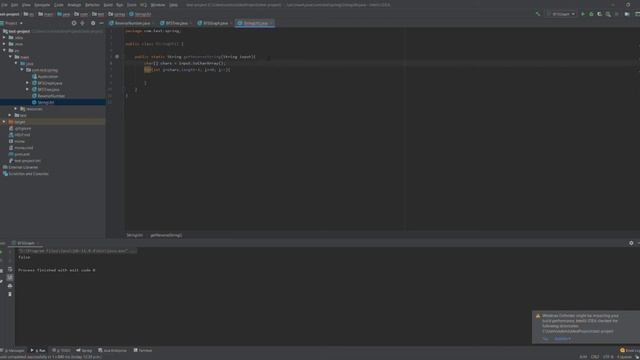The height and width of the screenshot is (360, 640).
Task: Select External Libraries node
Action: click(23, 167)
